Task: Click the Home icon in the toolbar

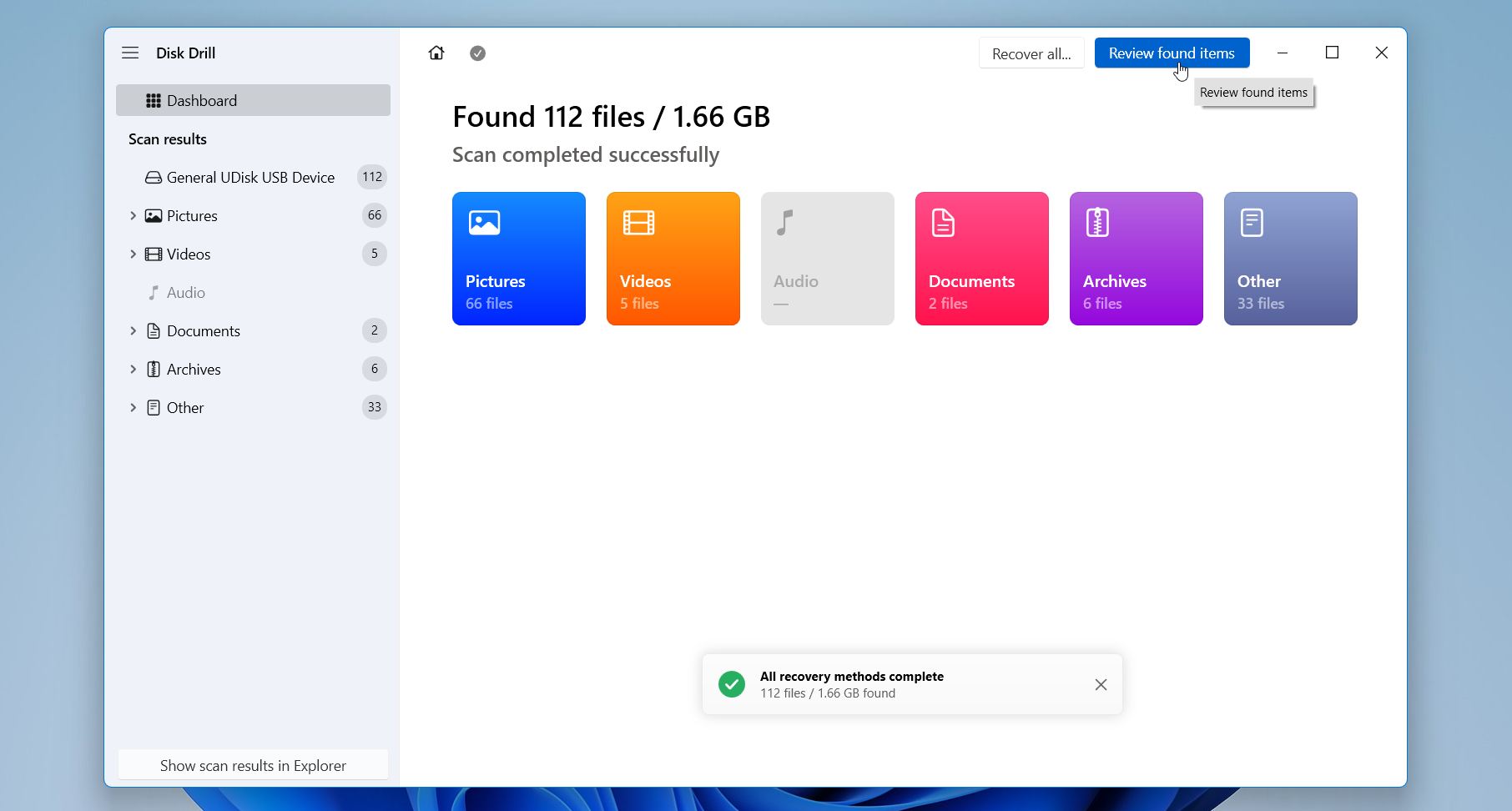Action: click(x=436, y=53)
